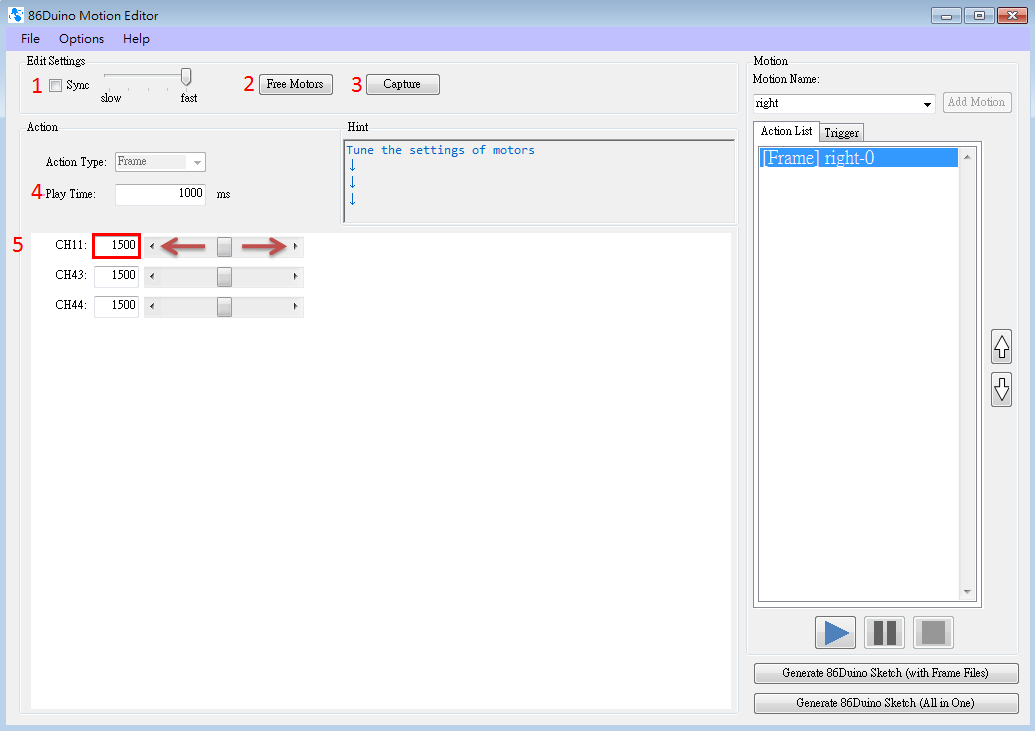This screenshot has width=1035, height=731.
Task: Click the sync speed slider thumb
Action: pos(186,77)
